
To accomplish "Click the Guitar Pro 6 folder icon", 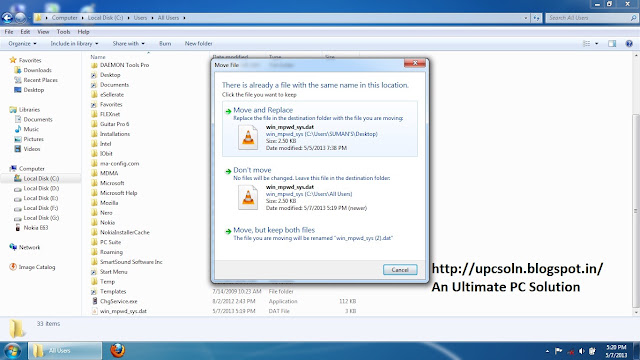I will pos(94,124).
